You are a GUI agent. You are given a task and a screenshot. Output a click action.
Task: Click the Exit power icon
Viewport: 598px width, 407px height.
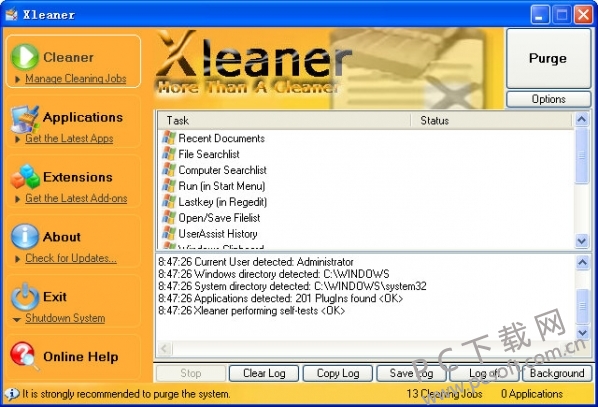pos(25,296)
